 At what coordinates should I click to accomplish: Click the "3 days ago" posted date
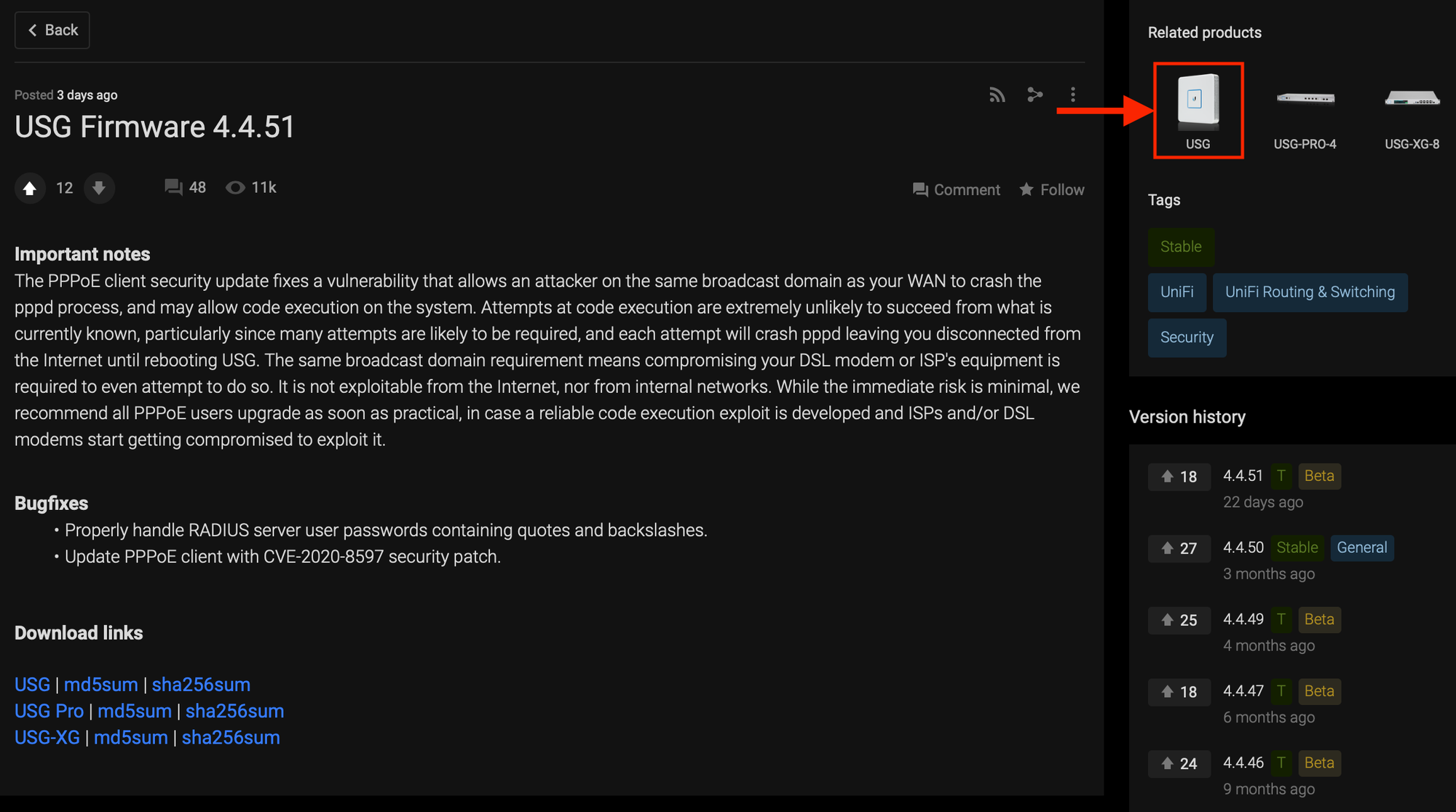point(87,95)
